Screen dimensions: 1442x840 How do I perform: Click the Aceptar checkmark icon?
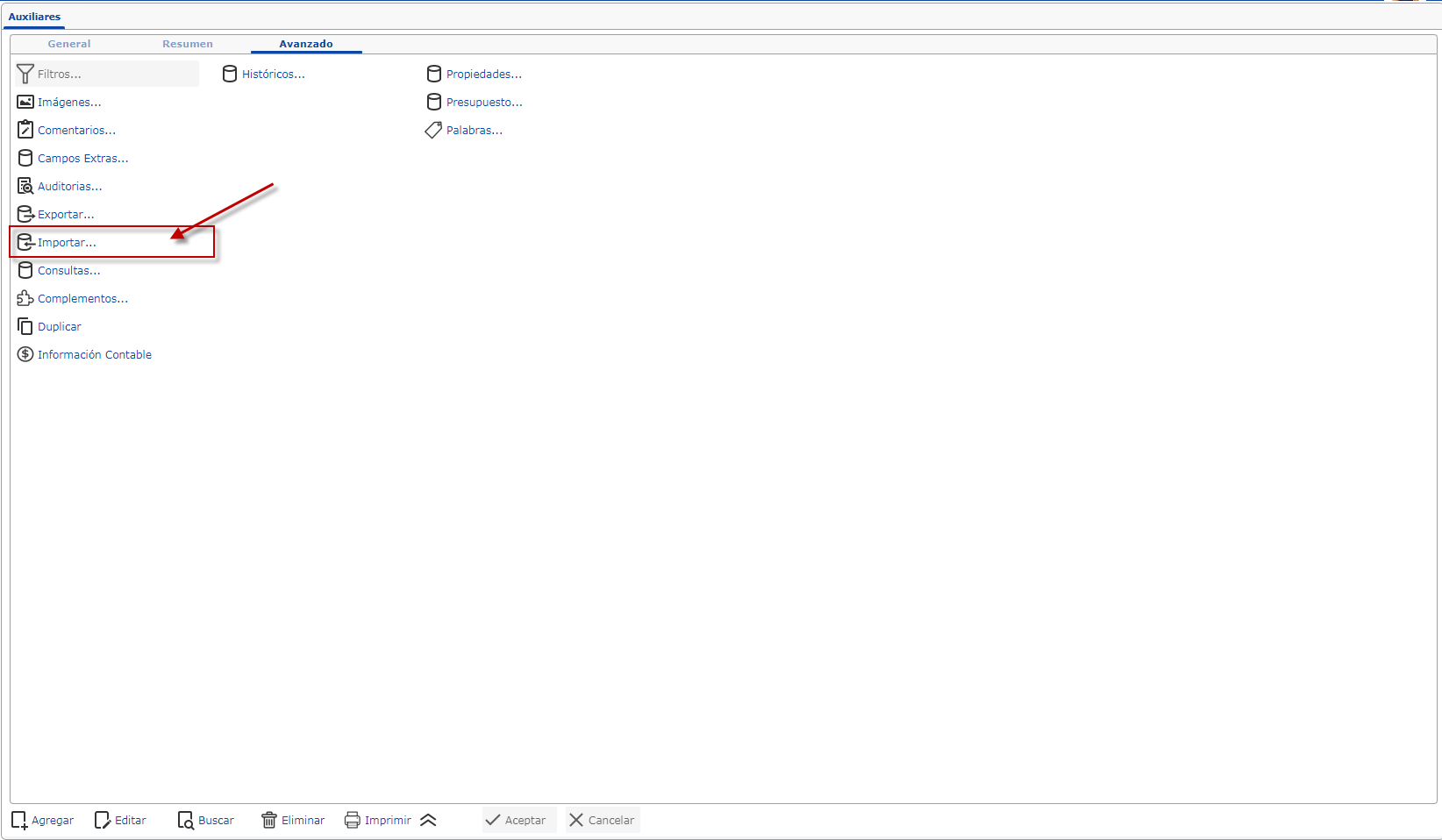[493, 820]
